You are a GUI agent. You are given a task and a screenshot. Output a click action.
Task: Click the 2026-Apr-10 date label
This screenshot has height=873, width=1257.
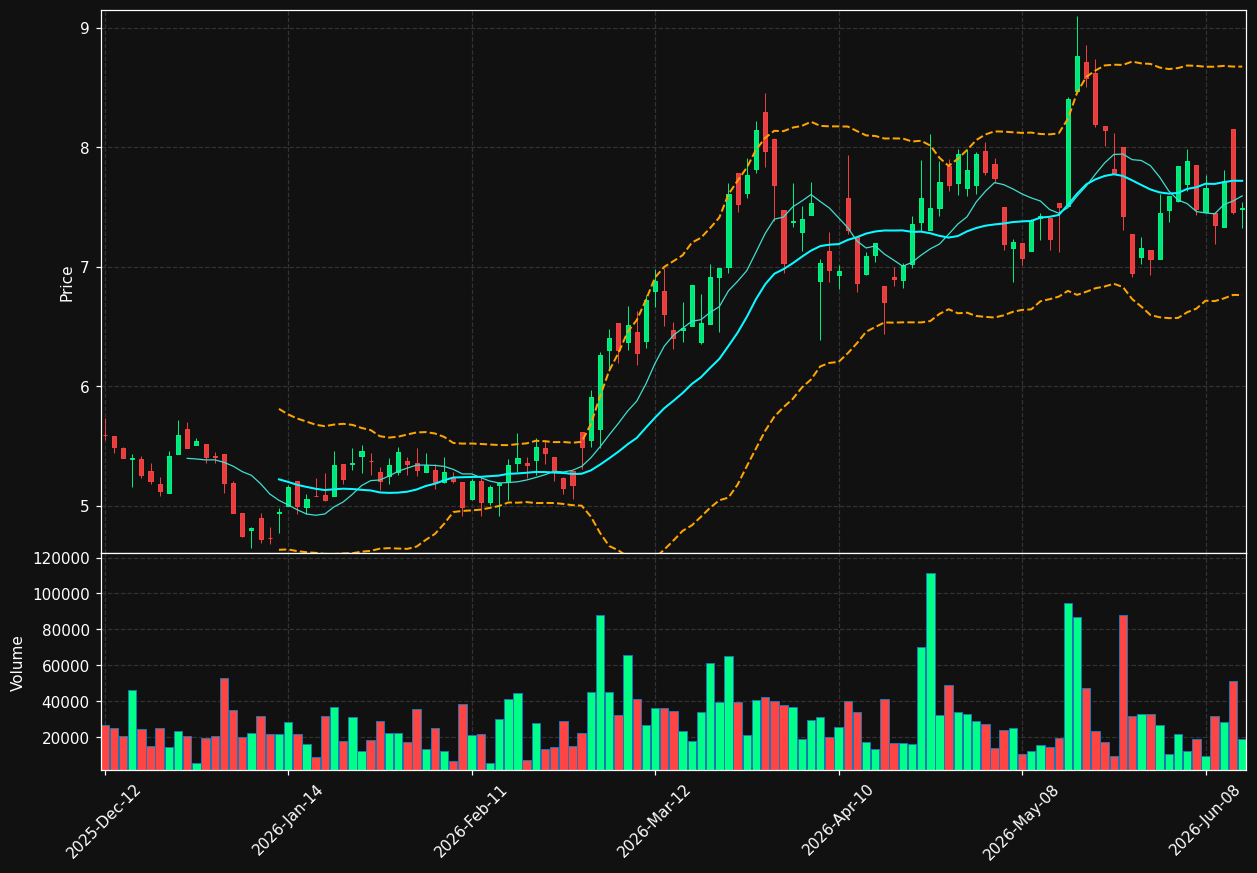pos(838,820)
